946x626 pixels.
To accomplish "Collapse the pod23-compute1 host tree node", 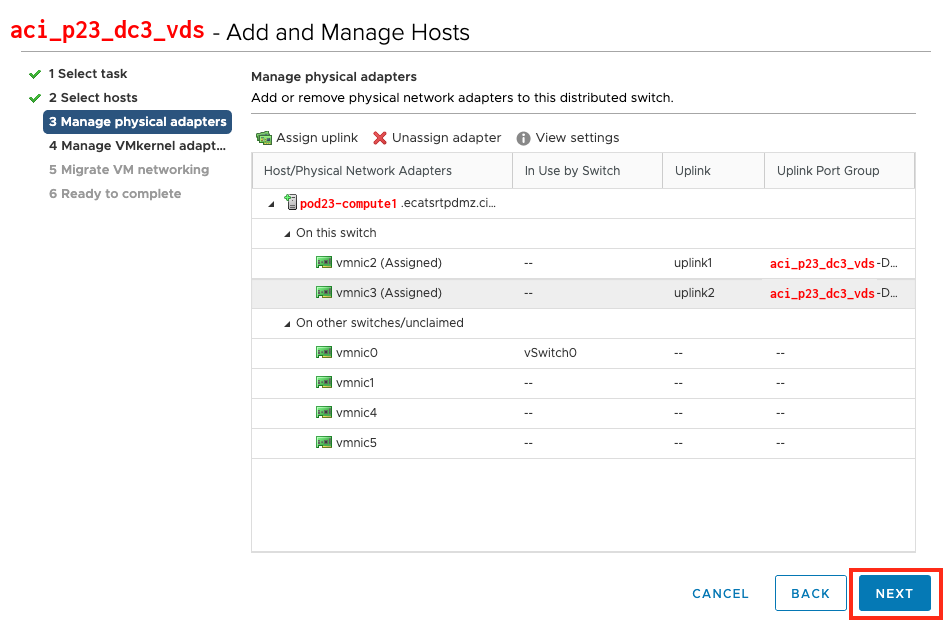I will click(x=271, y=204).
